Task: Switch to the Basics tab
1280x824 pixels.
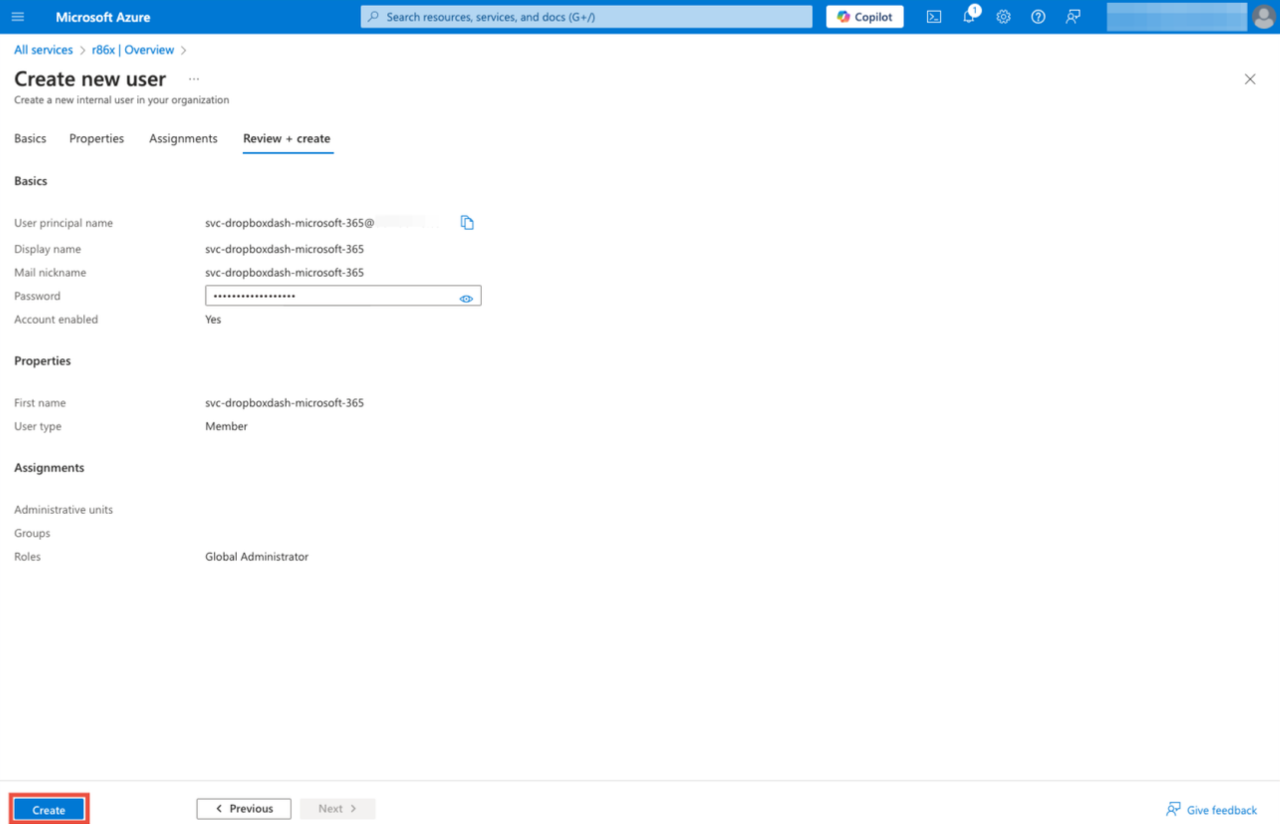Action: pyautogui.click(x=29, y=138)
